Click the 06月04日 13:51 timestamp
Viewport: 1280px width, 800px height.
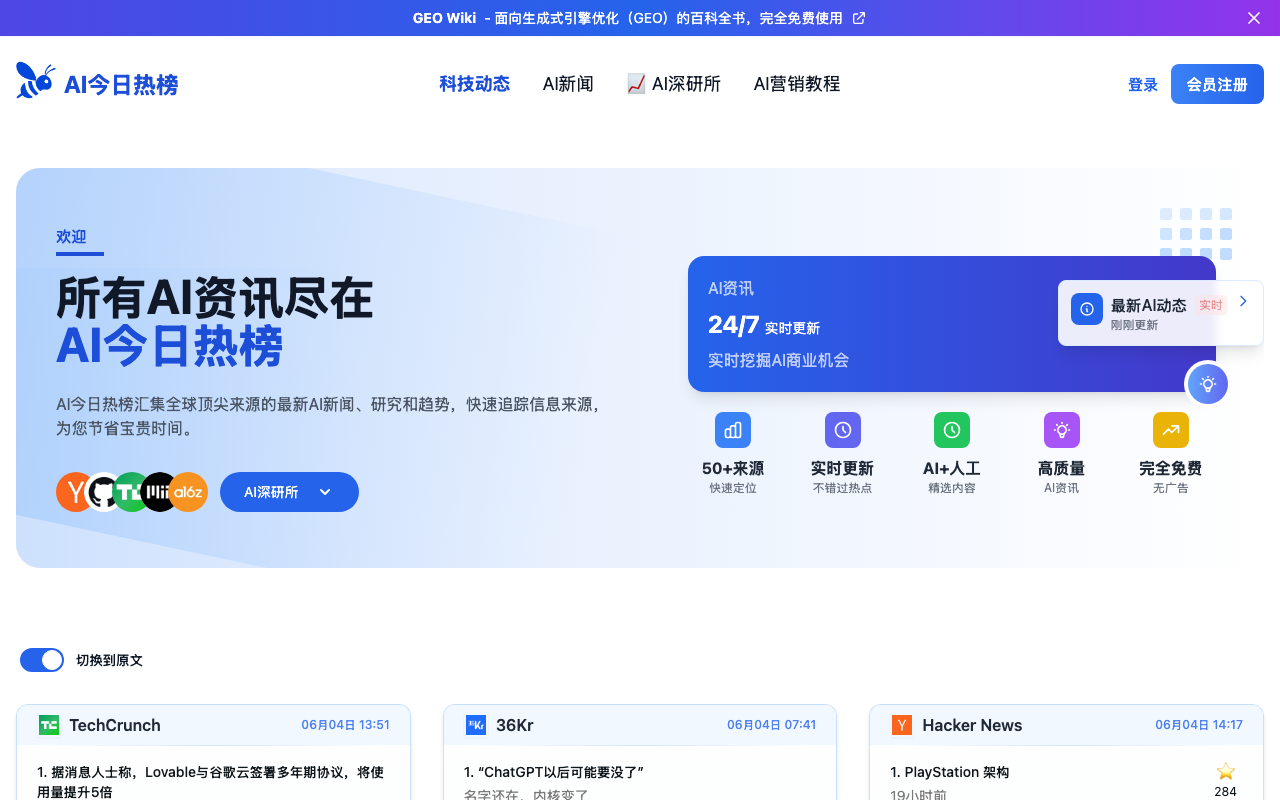(x=346, y=725)
